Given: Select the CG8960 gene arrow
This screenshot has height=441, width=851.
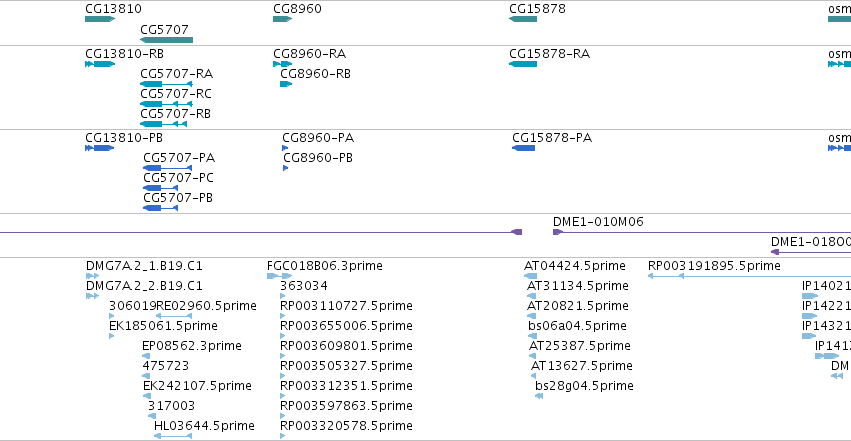Looking at the screenshot, I should click(282, 19).
